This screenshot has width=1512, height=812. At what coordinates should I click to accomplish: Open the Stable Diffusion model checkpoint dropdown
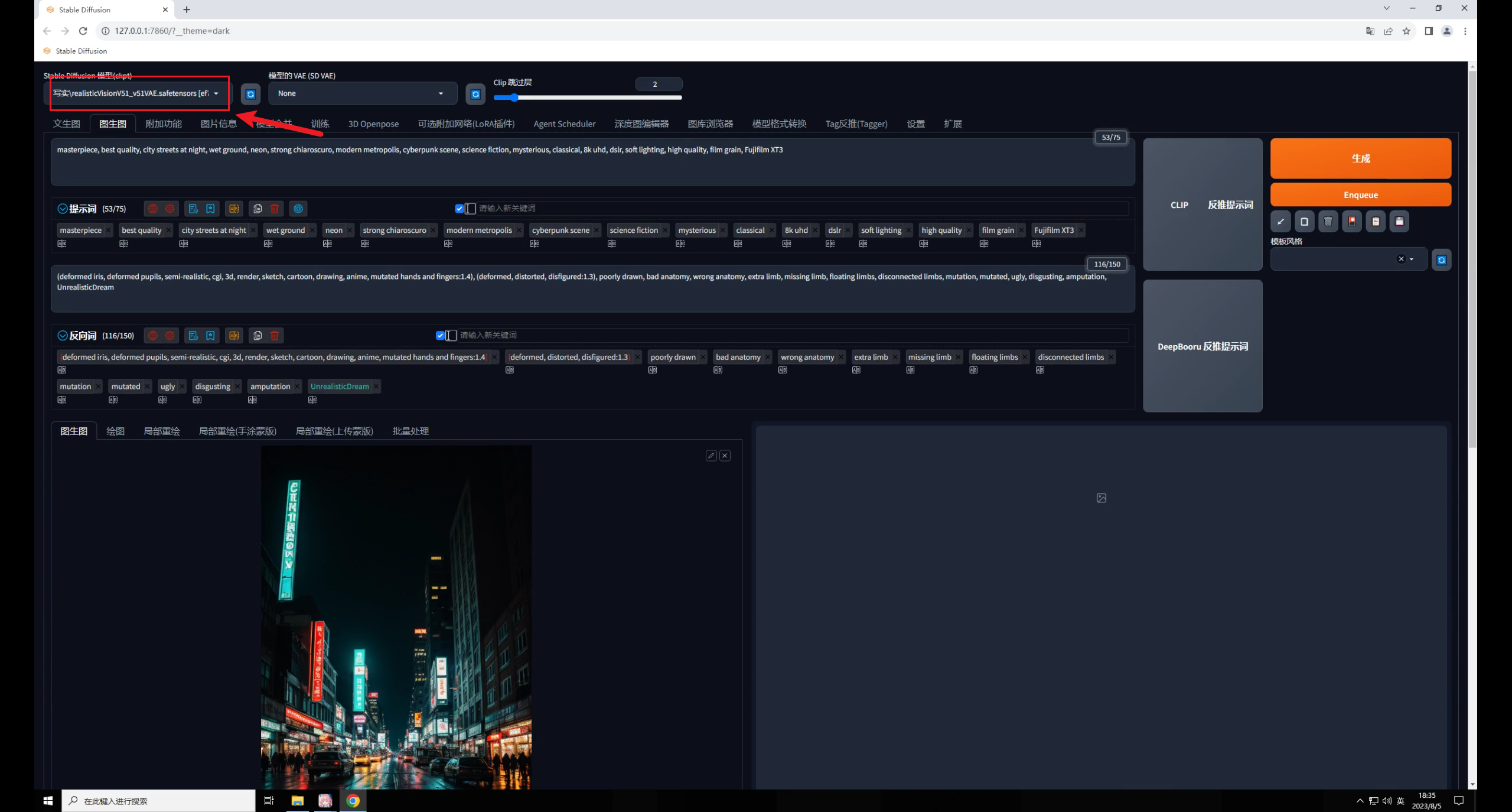(x=137, y=93)
